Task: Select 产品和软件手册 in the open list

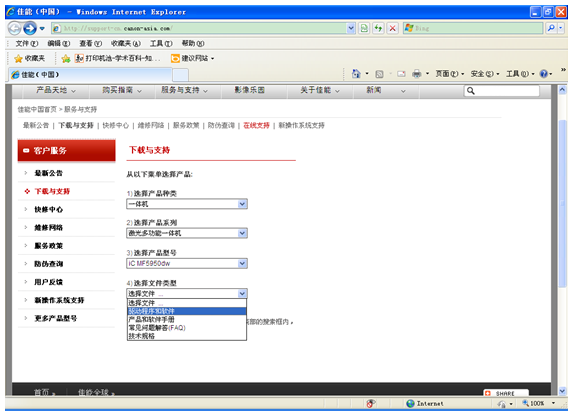Action: 187,319
